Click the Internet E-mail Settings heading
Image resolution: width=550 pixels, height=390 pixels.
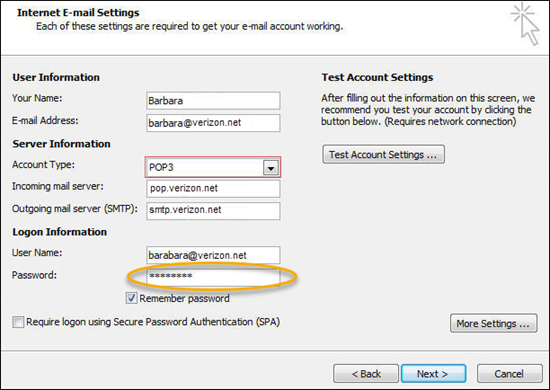click(x=78, y=13)
